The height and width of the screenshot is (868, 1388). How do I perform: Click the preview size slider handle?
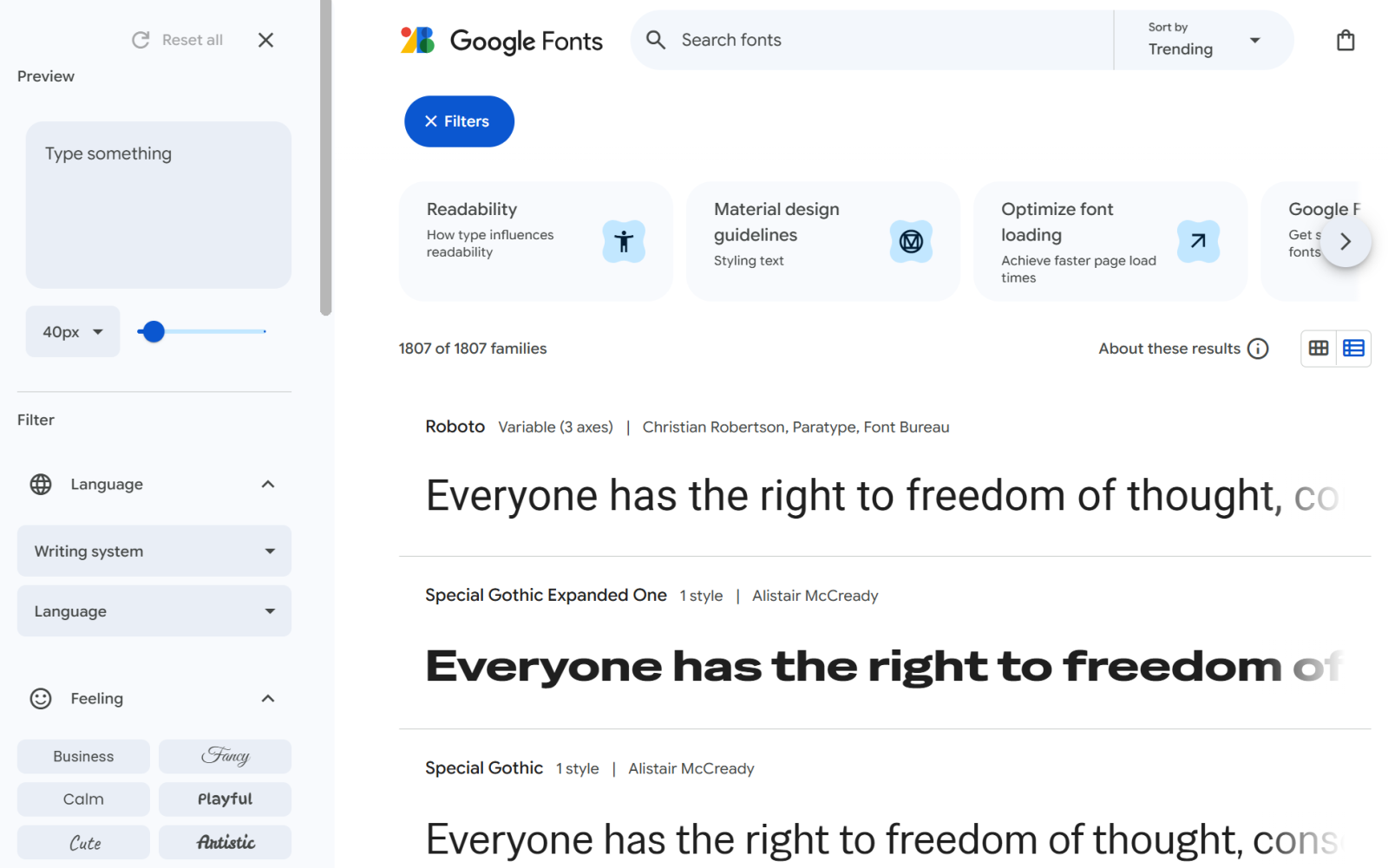pos(154,331)
